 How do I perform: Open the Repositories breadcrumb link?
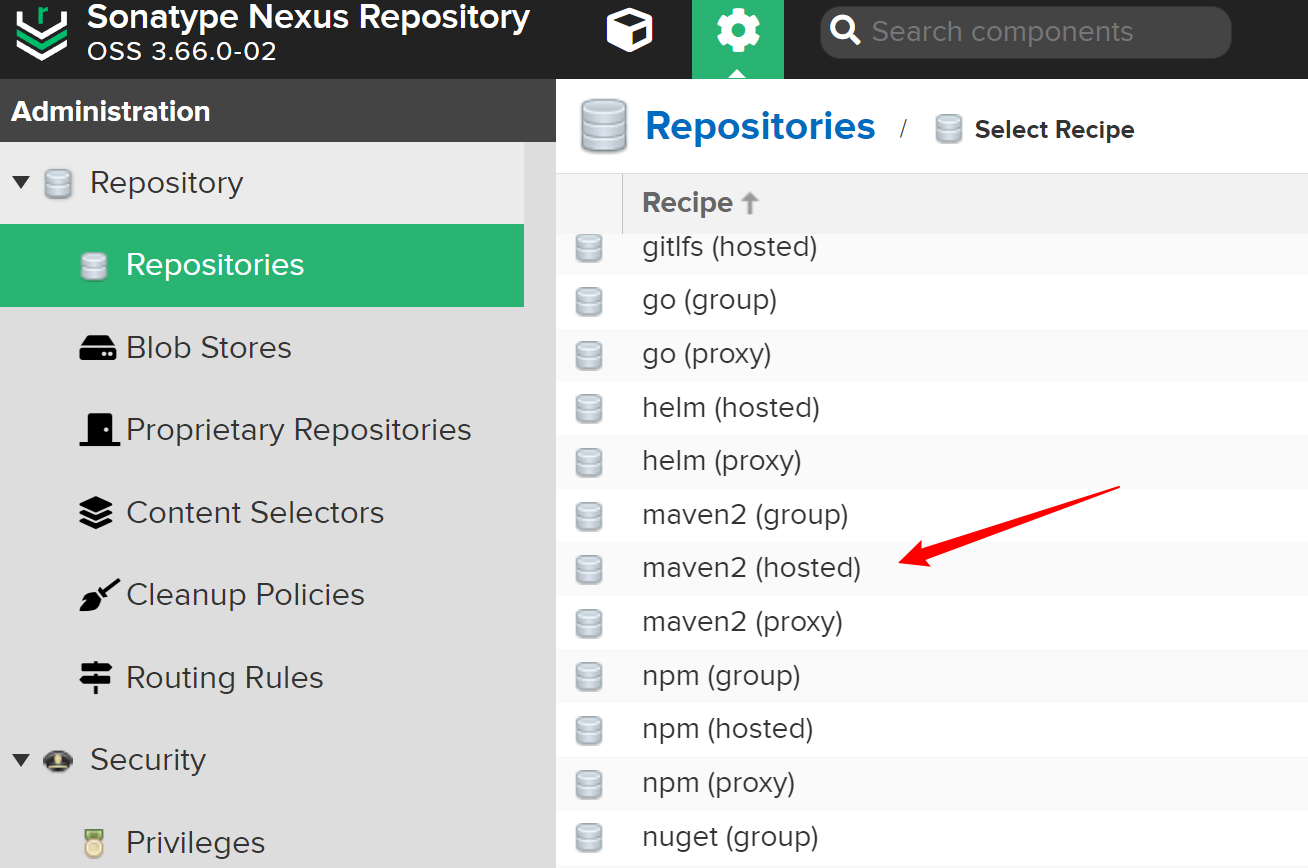[760, 126]
